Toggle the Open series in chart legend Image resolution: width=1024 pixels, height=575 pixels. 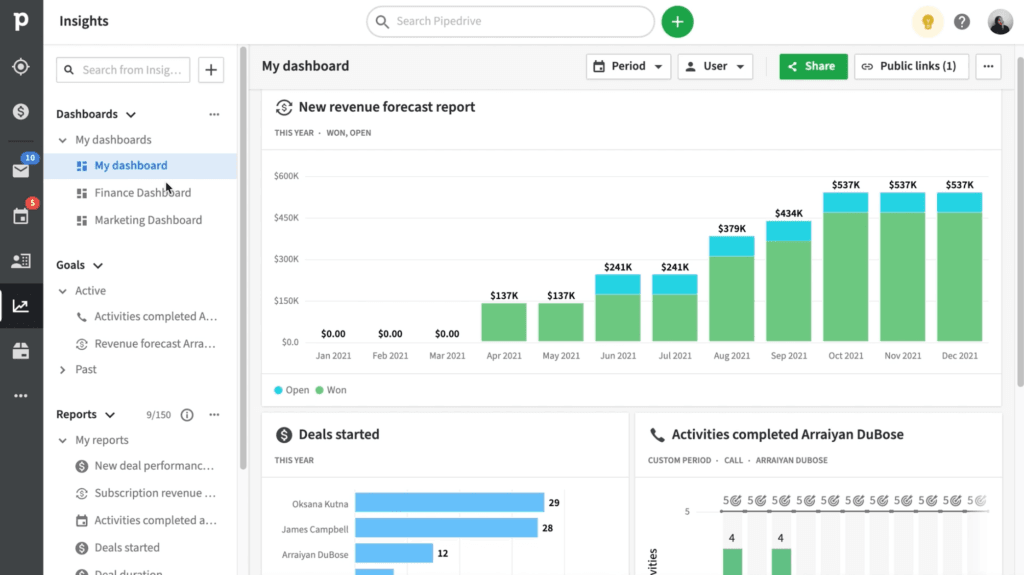coord(291,390)
